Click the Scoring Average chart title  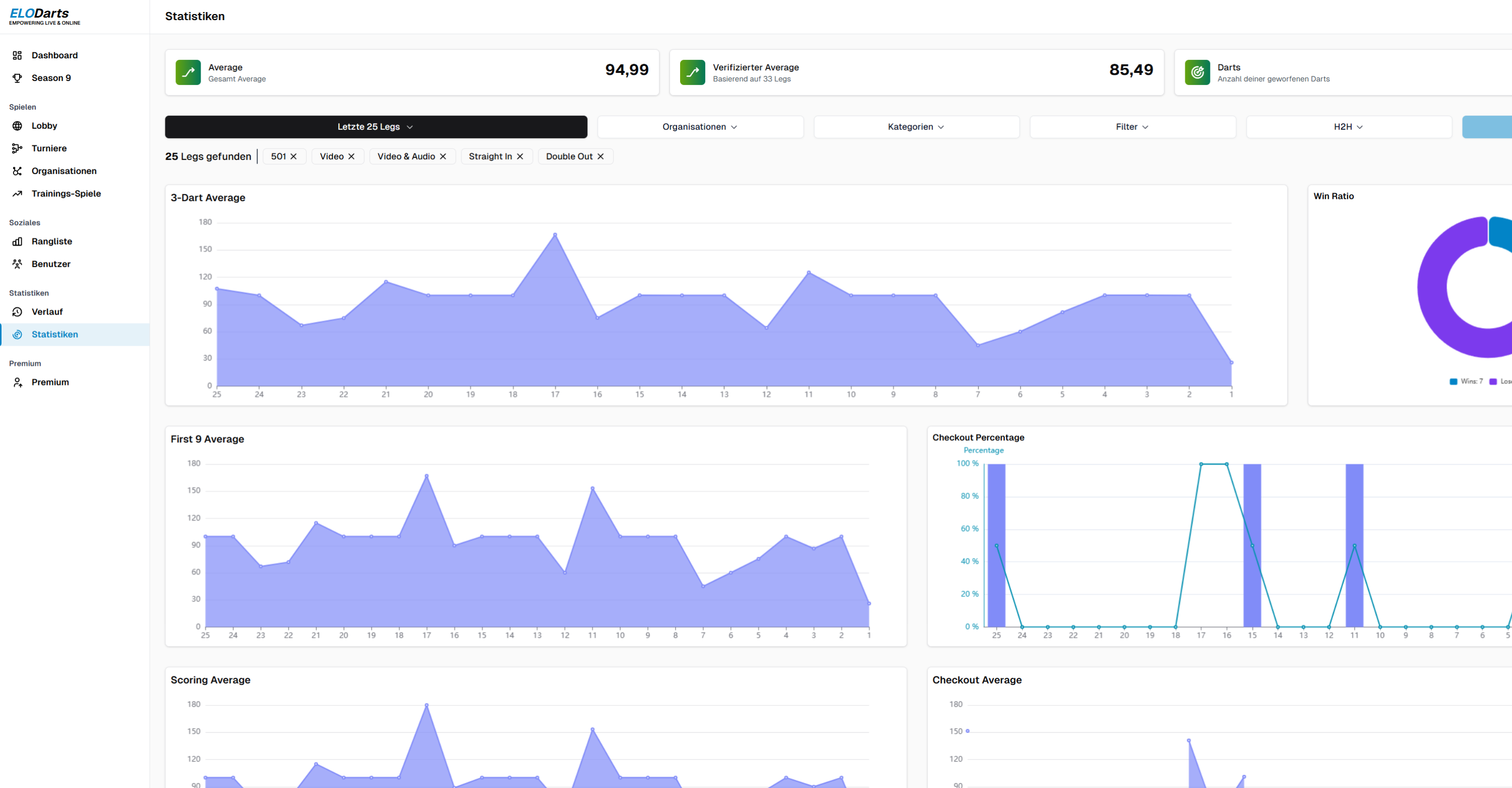[x=210, y=679]
